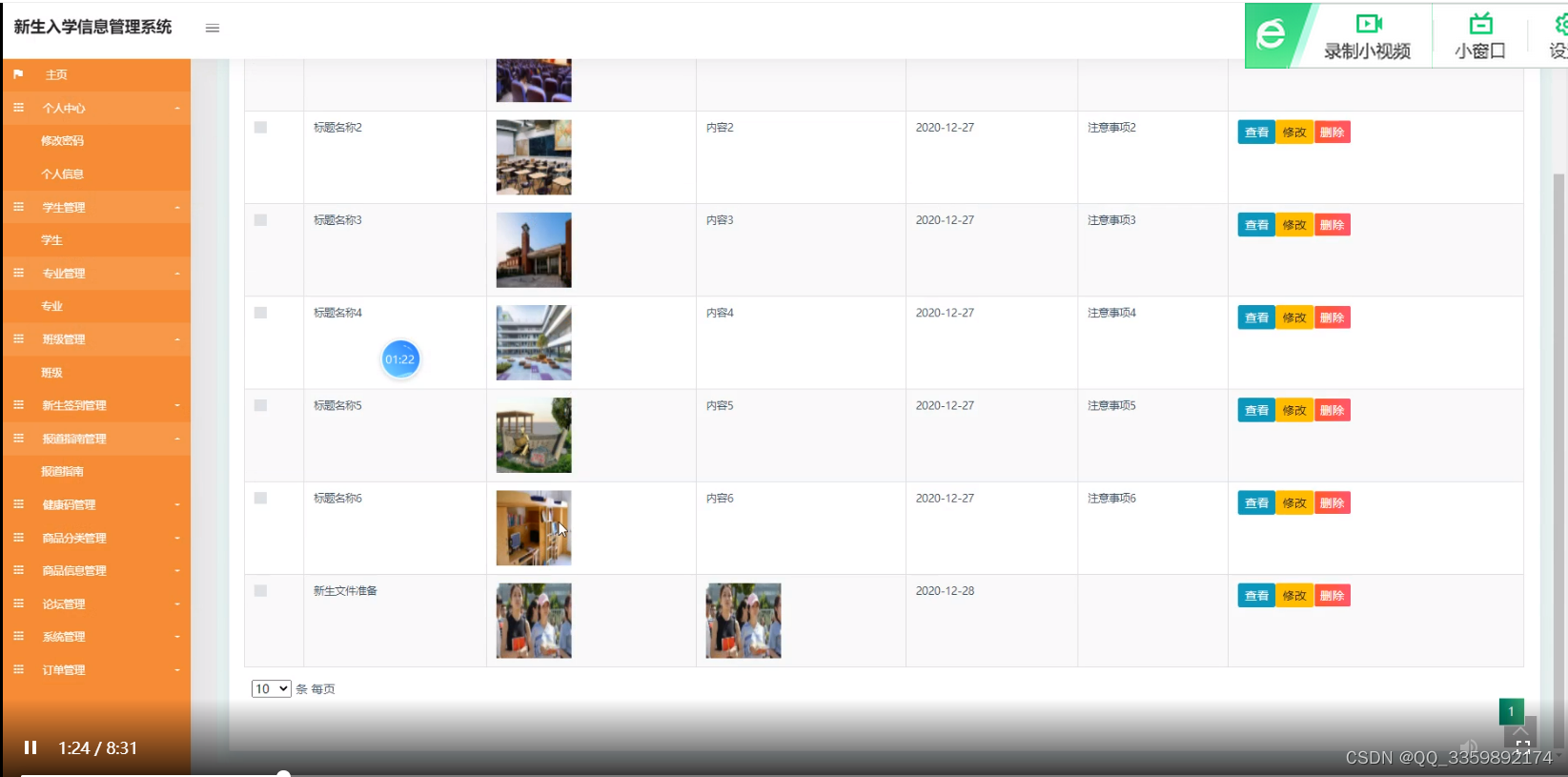
Task: Open 班级 submenu item
Action: [51, 373]
